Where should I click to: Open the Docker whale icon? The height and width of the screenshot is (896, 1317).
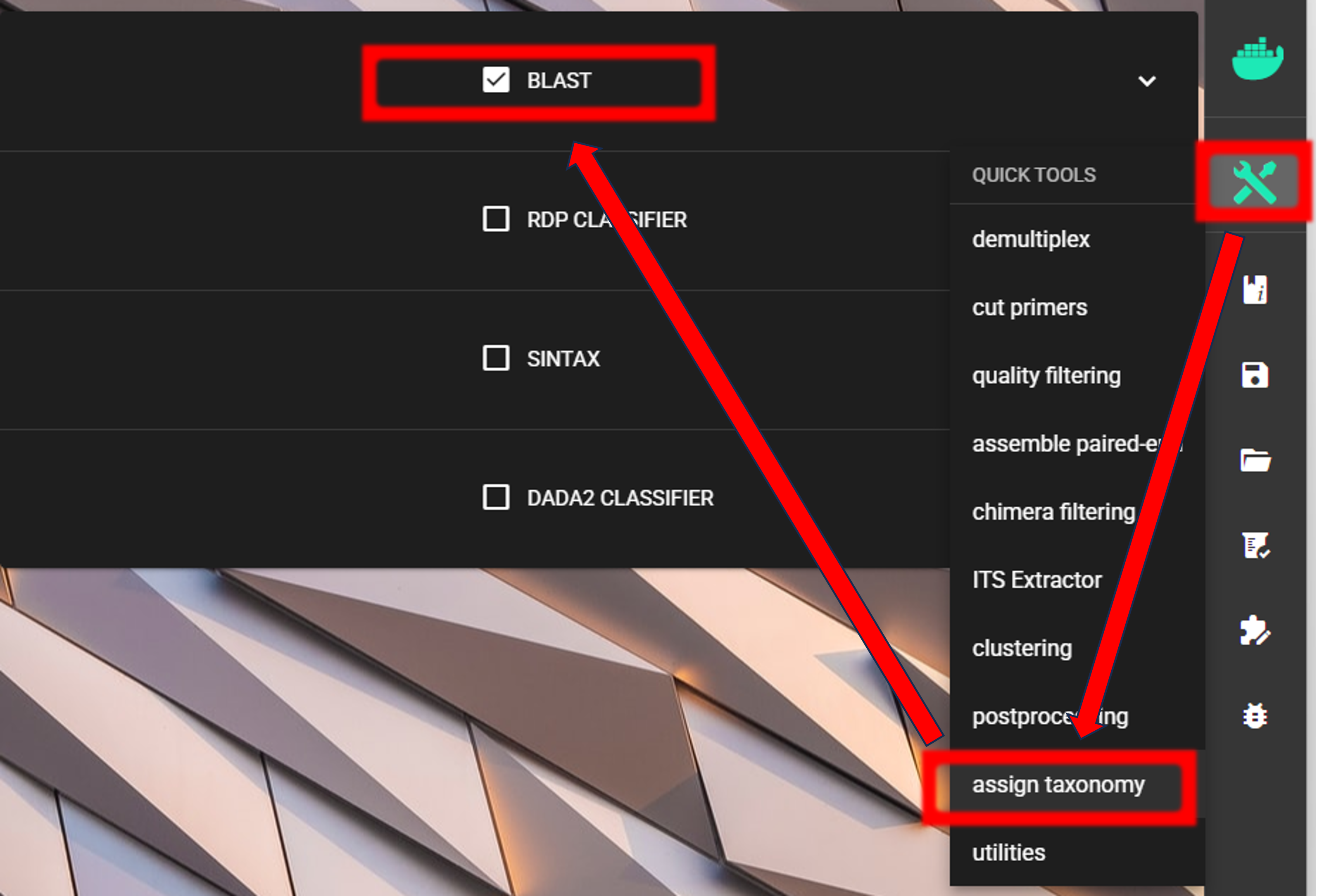click(1258, 59)
